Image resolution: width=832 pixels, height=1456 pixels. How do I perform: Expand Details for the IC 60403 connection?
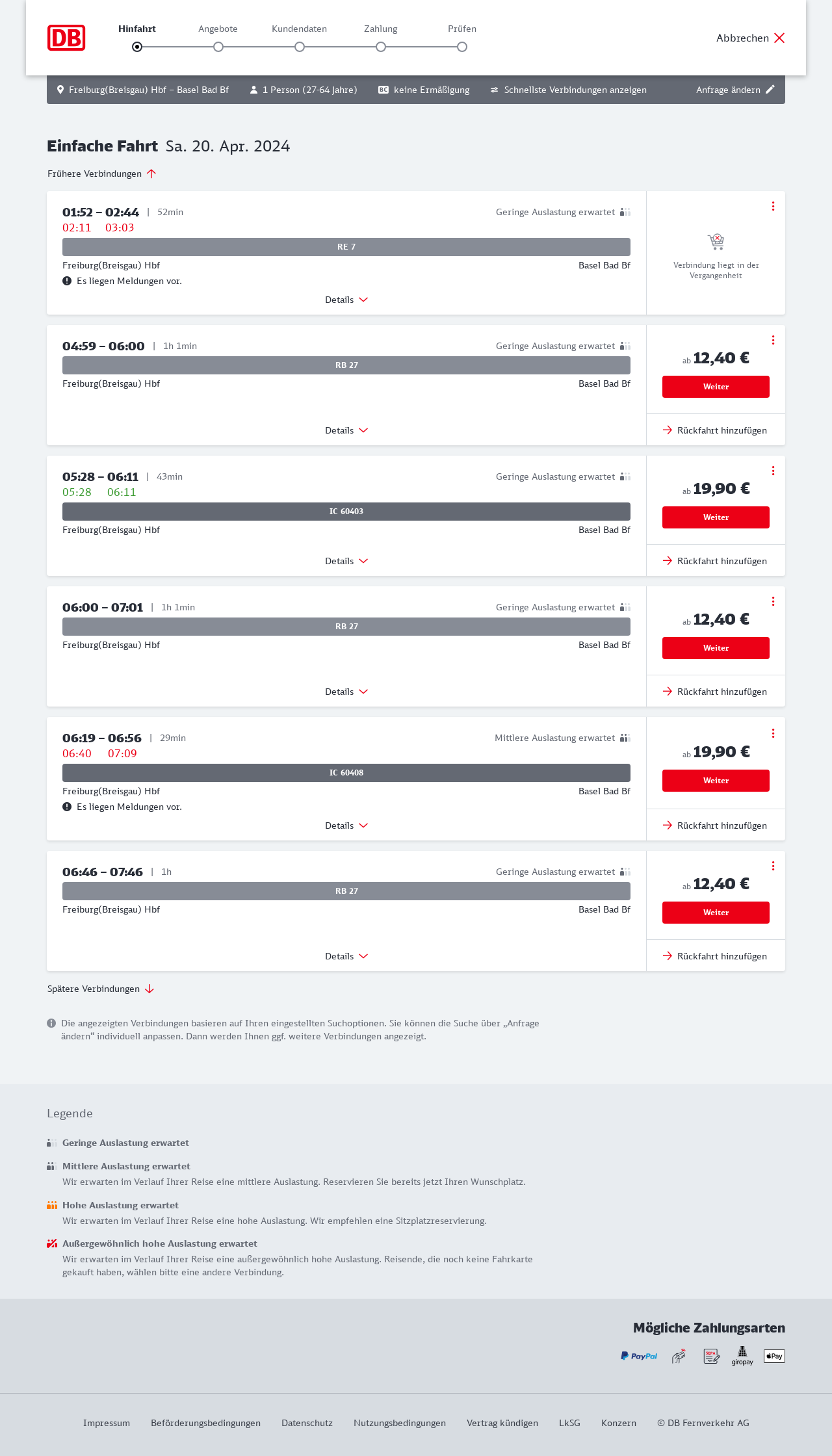[x=346, y=561]
